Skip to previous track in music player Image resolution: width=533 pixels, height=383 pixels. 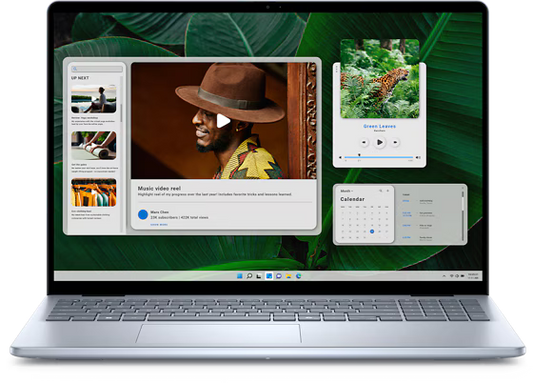tap(364, 142)
